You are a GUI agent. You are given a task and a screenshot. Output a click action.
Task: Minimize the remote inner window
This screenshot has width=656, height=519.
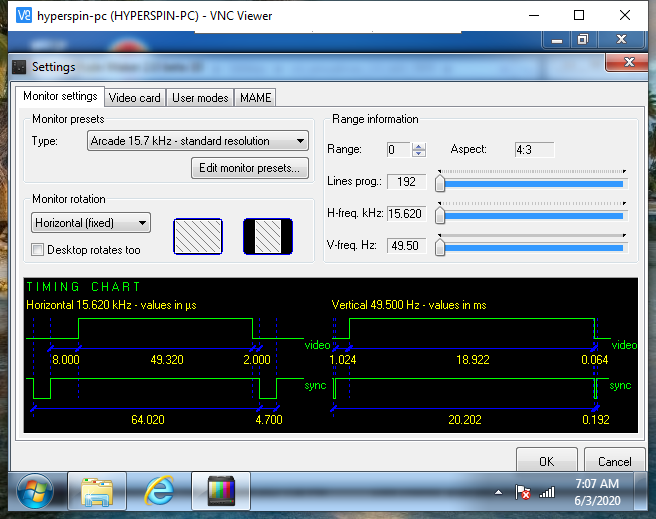click(x=557, y=40)
